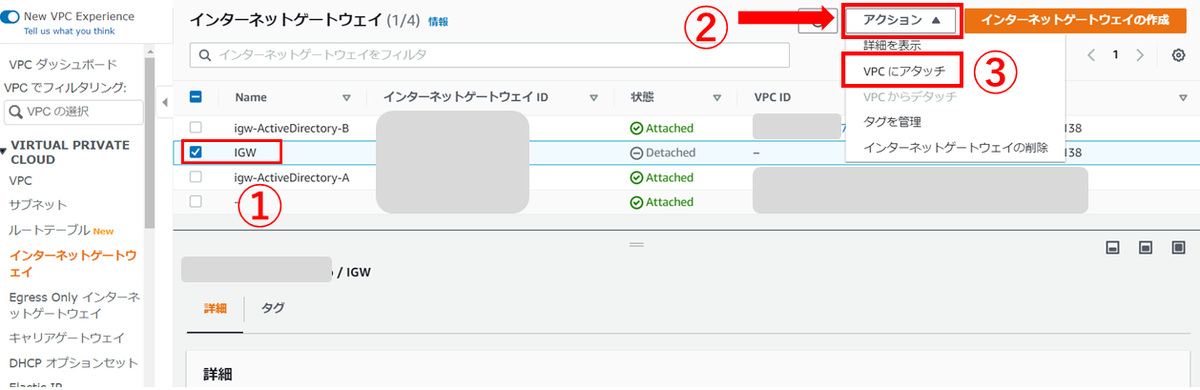Minimize the detail panel with first layout icon
The image size is (1200, 390).
(1112, 247)
